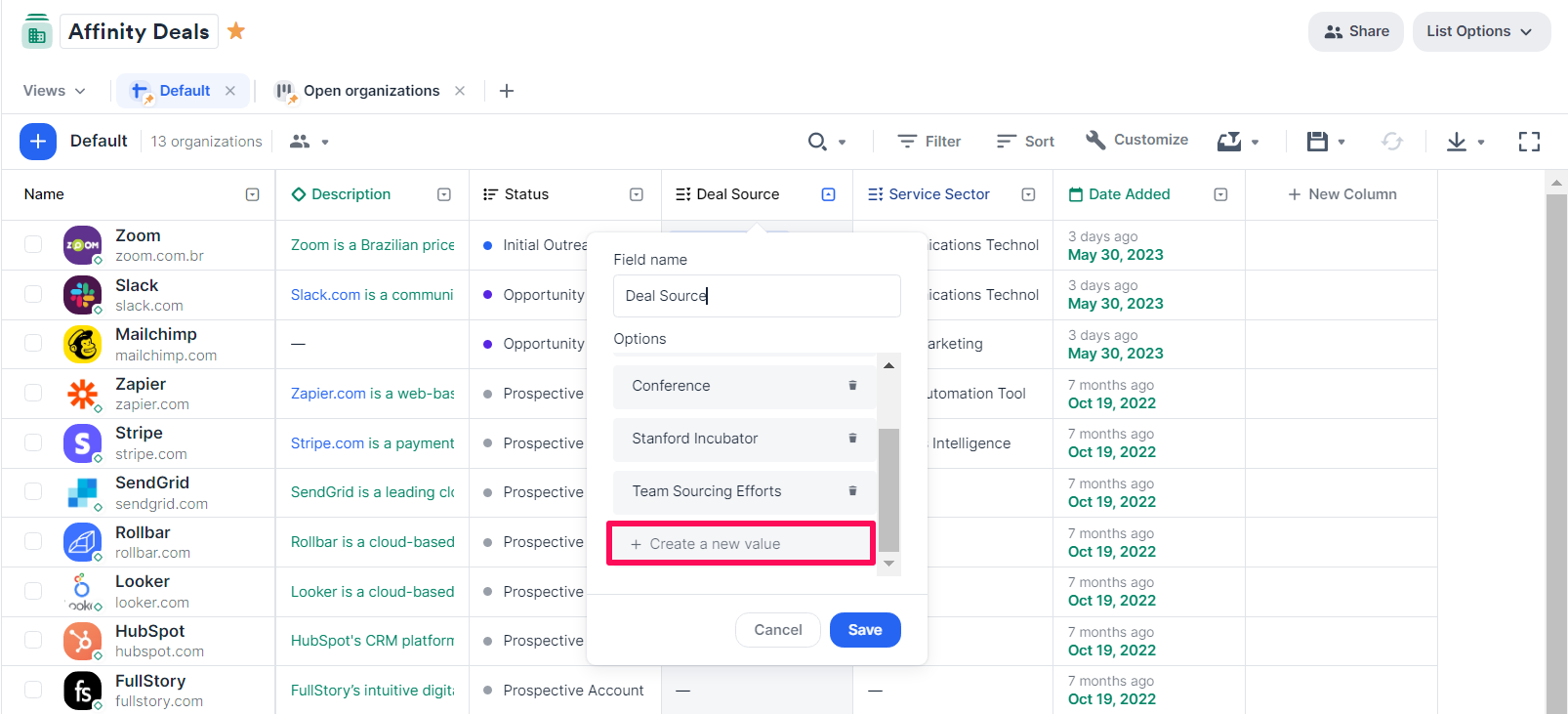Click the Field name input box

coord(757,296)
